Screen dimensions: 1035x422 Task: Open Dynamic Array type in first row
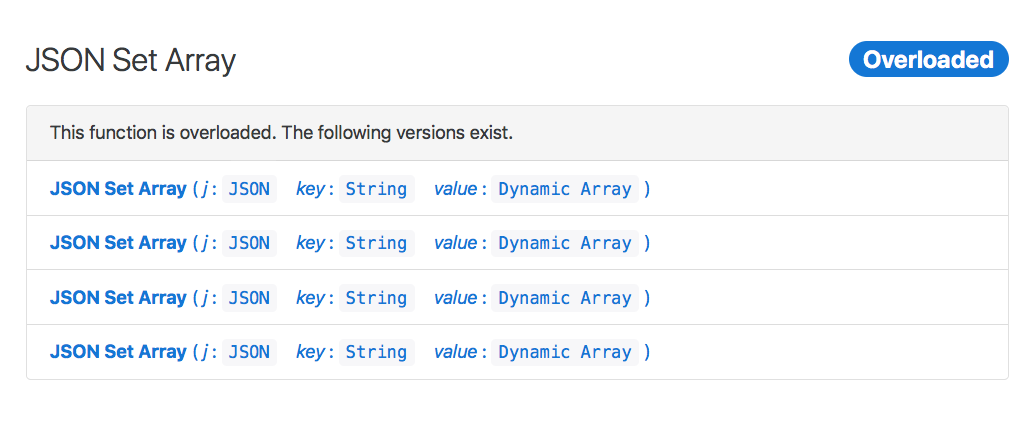[565, 189]
